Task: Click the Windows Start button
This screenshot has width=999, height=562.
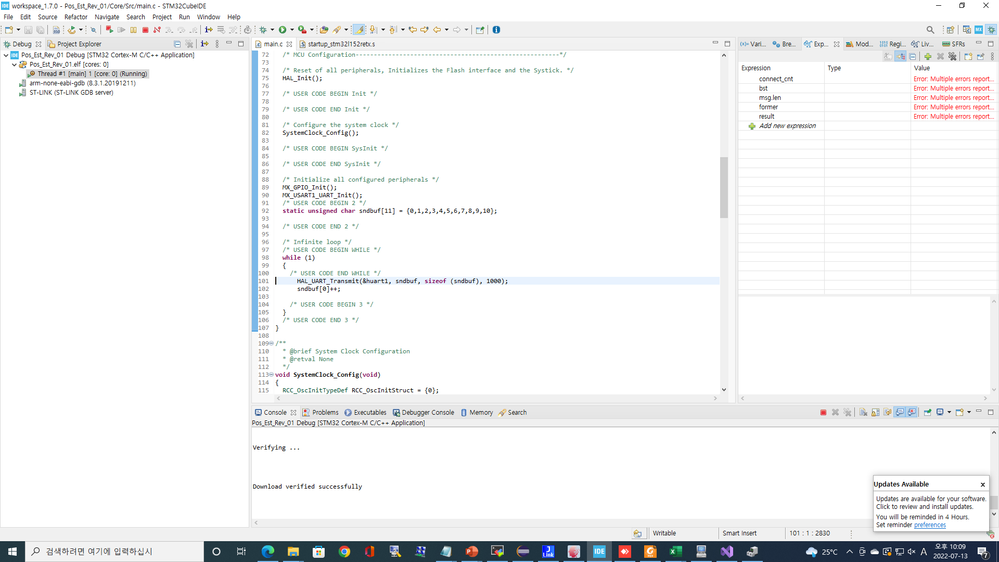Action: (x=12, y=551)
